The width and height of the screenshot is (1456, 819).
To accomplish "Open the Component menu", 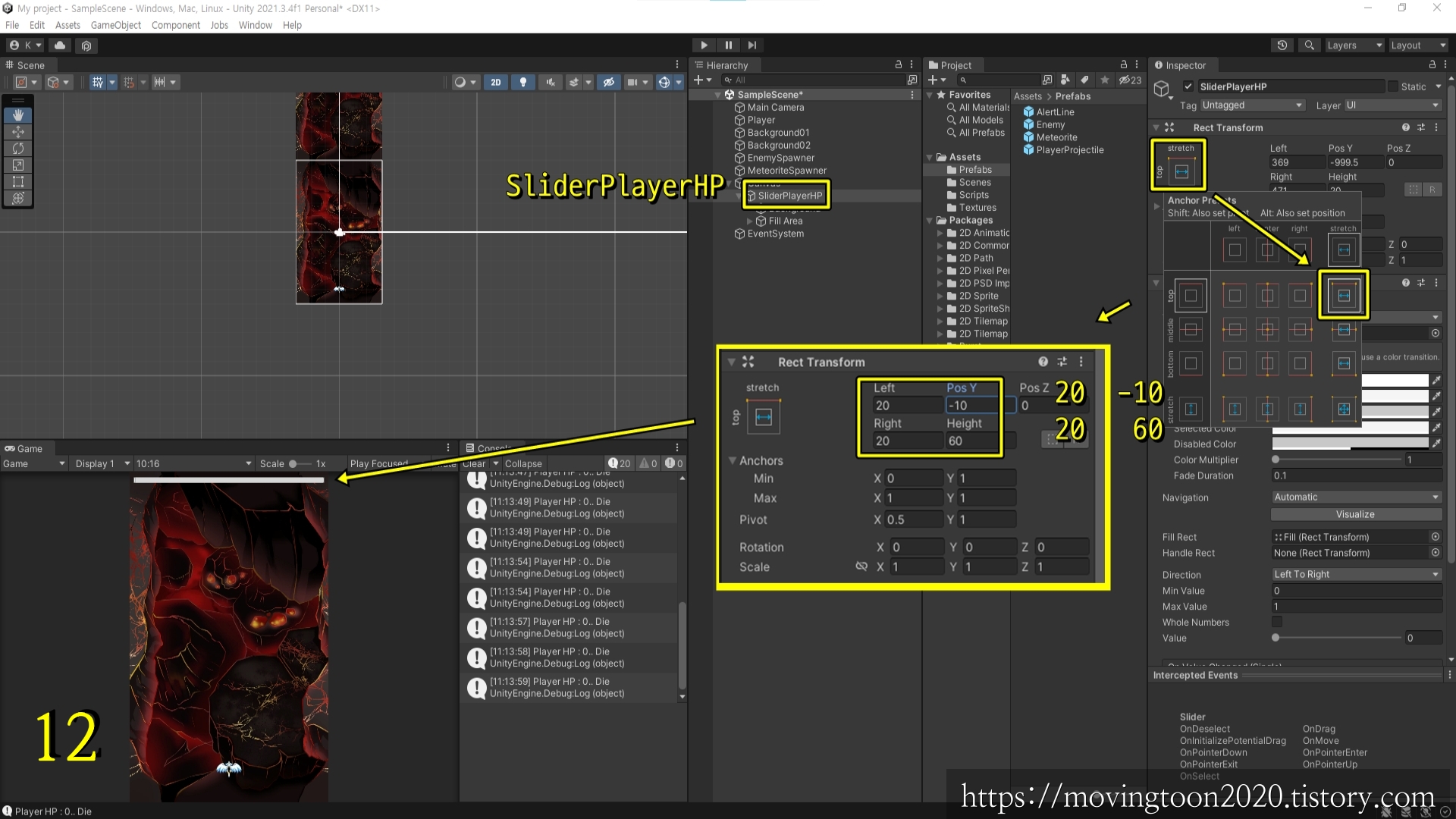I will [176, 25].
